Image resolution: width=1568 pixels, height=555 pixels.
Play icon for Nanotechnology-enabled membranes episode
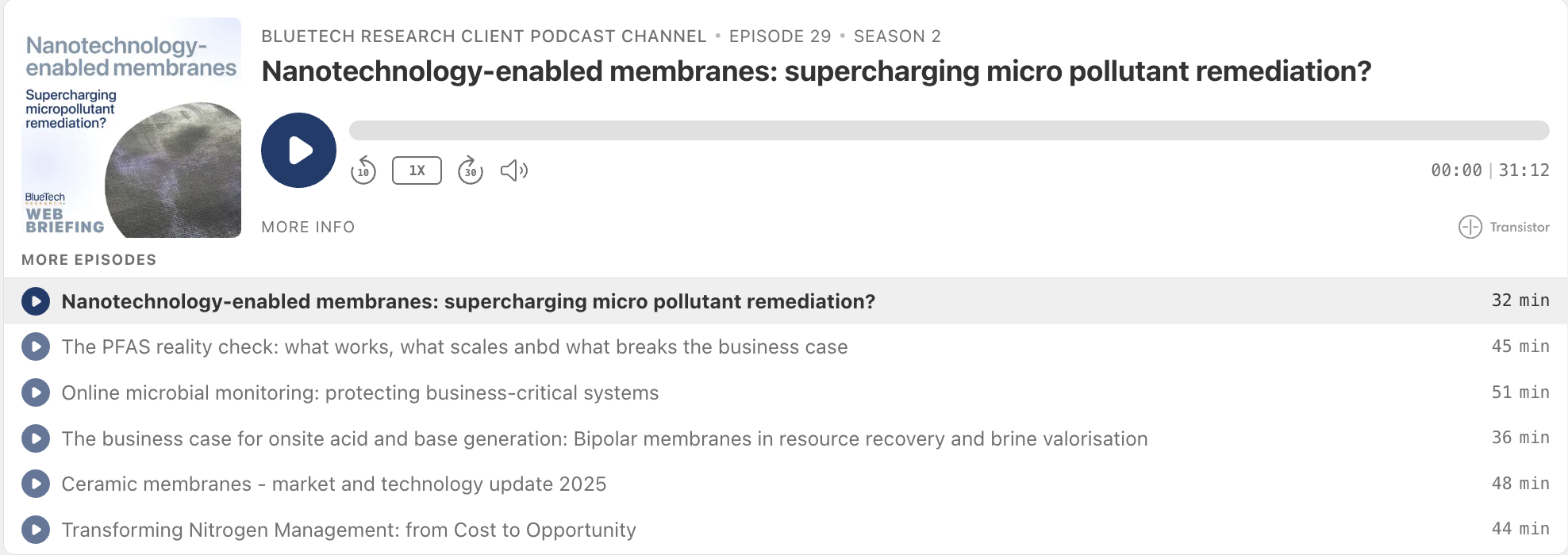click(36, 301)
